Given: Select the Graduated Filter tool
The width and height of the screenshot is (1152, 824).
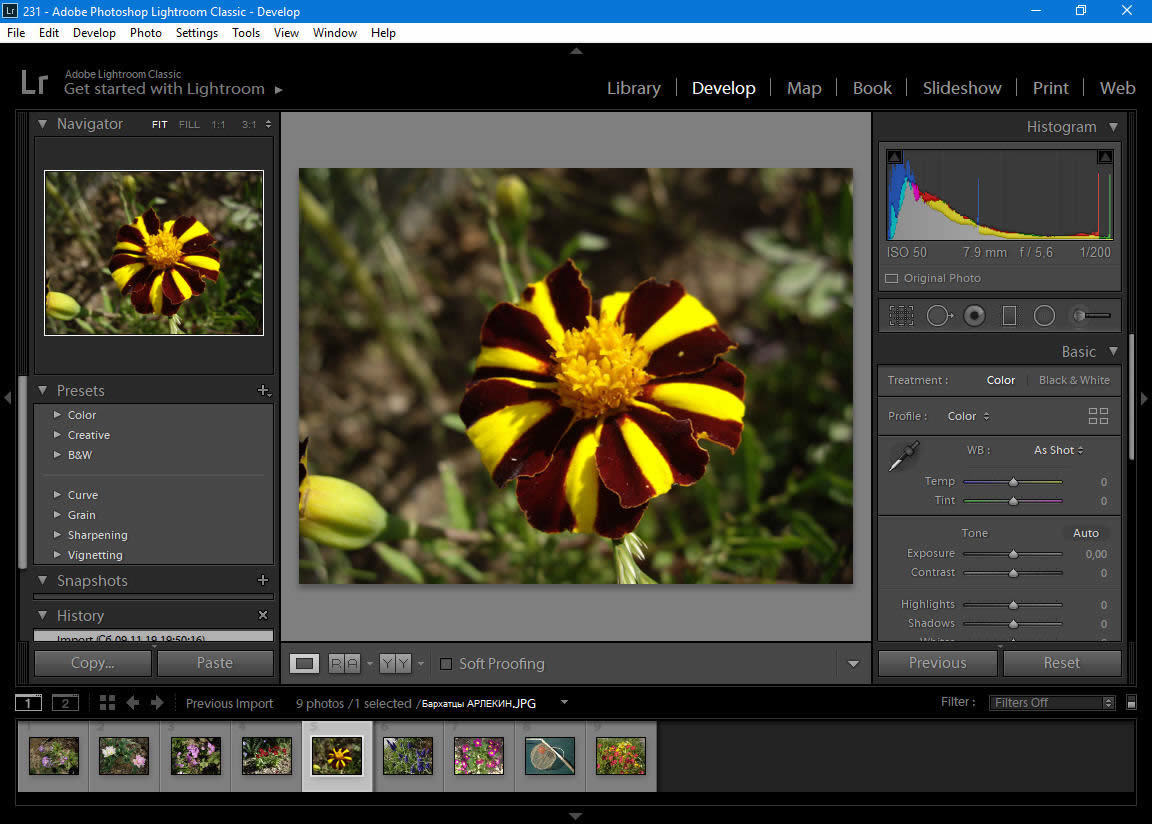Looking at the screenshot, I should 1009,316.
